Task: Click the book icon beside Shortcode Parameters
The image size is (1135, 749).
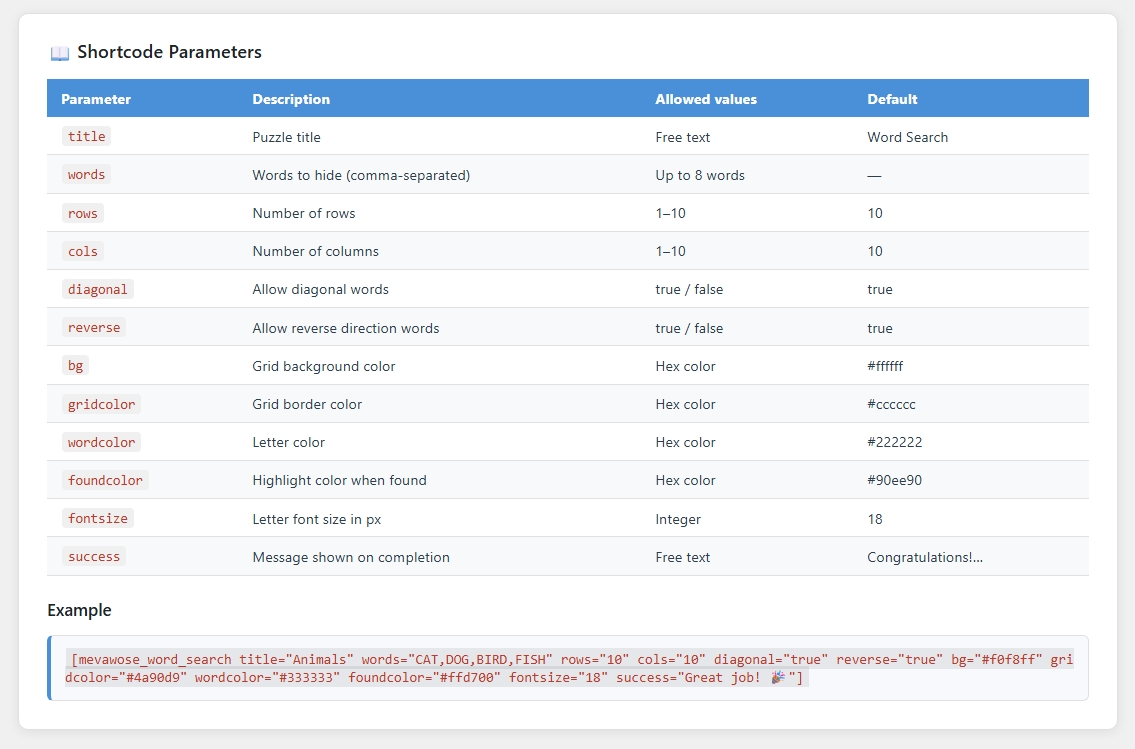Action: point(59,51)
